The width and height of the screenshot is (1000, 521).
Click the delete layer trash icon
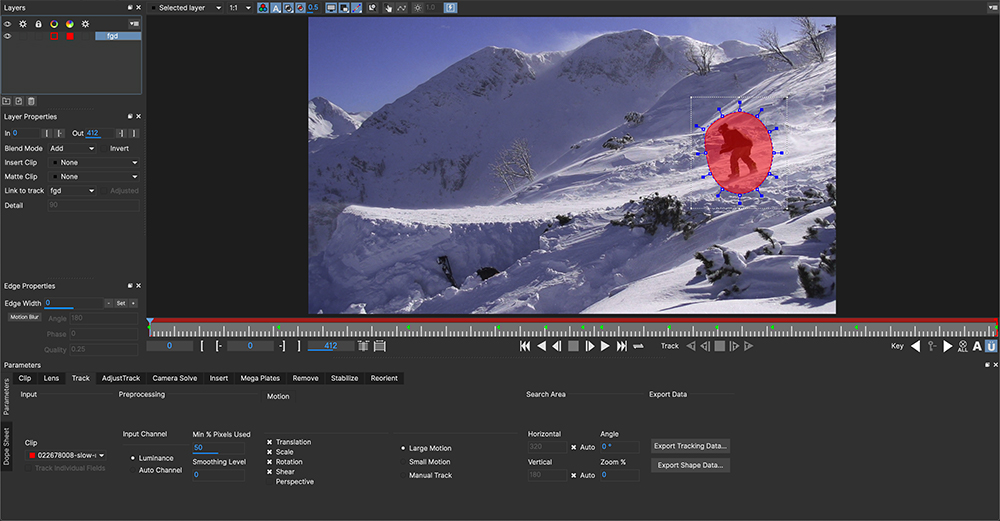point(31,101)
